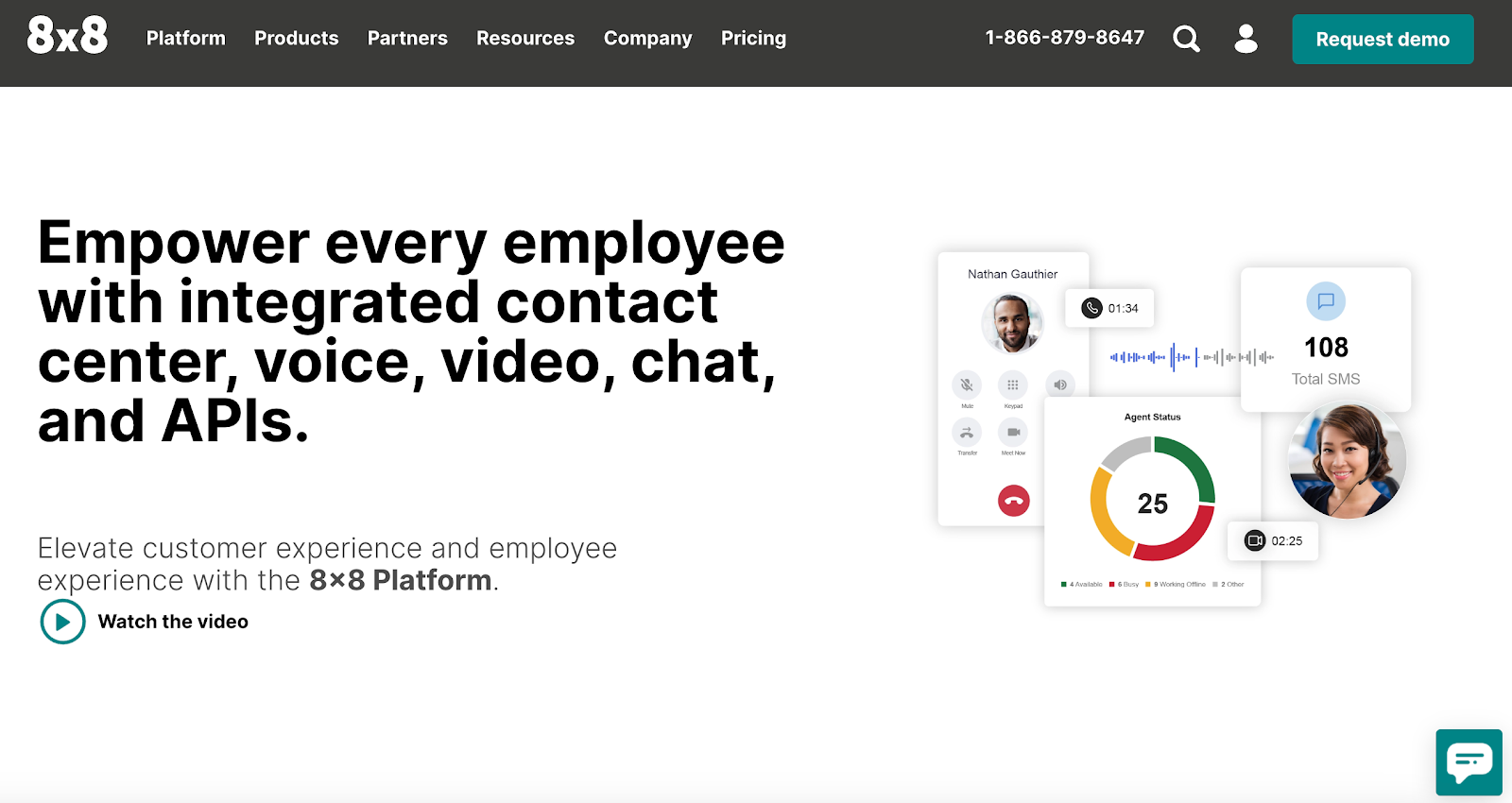Open the Partners menu
Image resolution: width=1512 pixels, height=803 pixels.
[407, 38]
